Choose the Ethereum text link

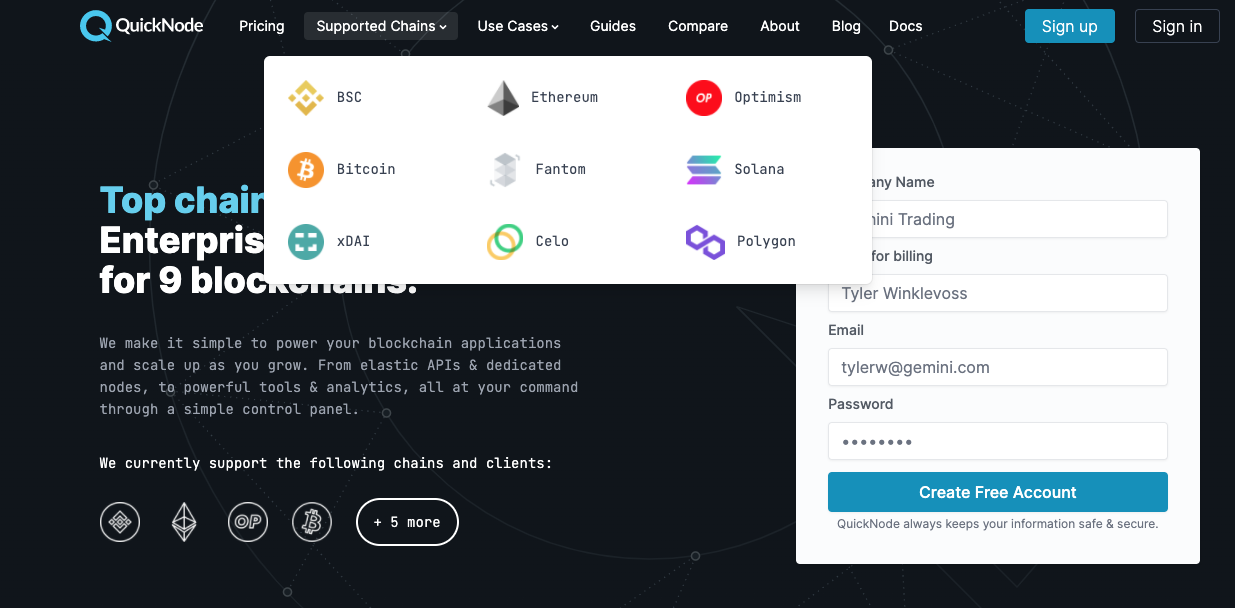564,97
